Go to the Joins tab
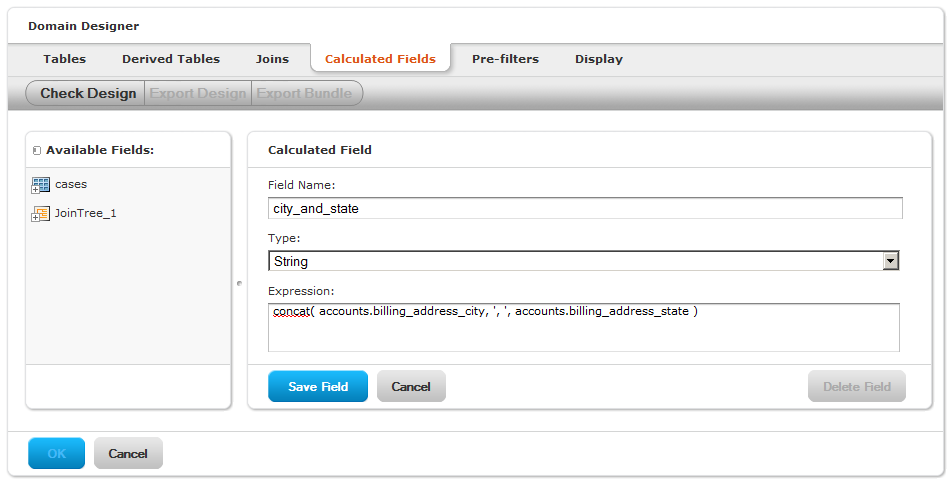 coord(272,59)
